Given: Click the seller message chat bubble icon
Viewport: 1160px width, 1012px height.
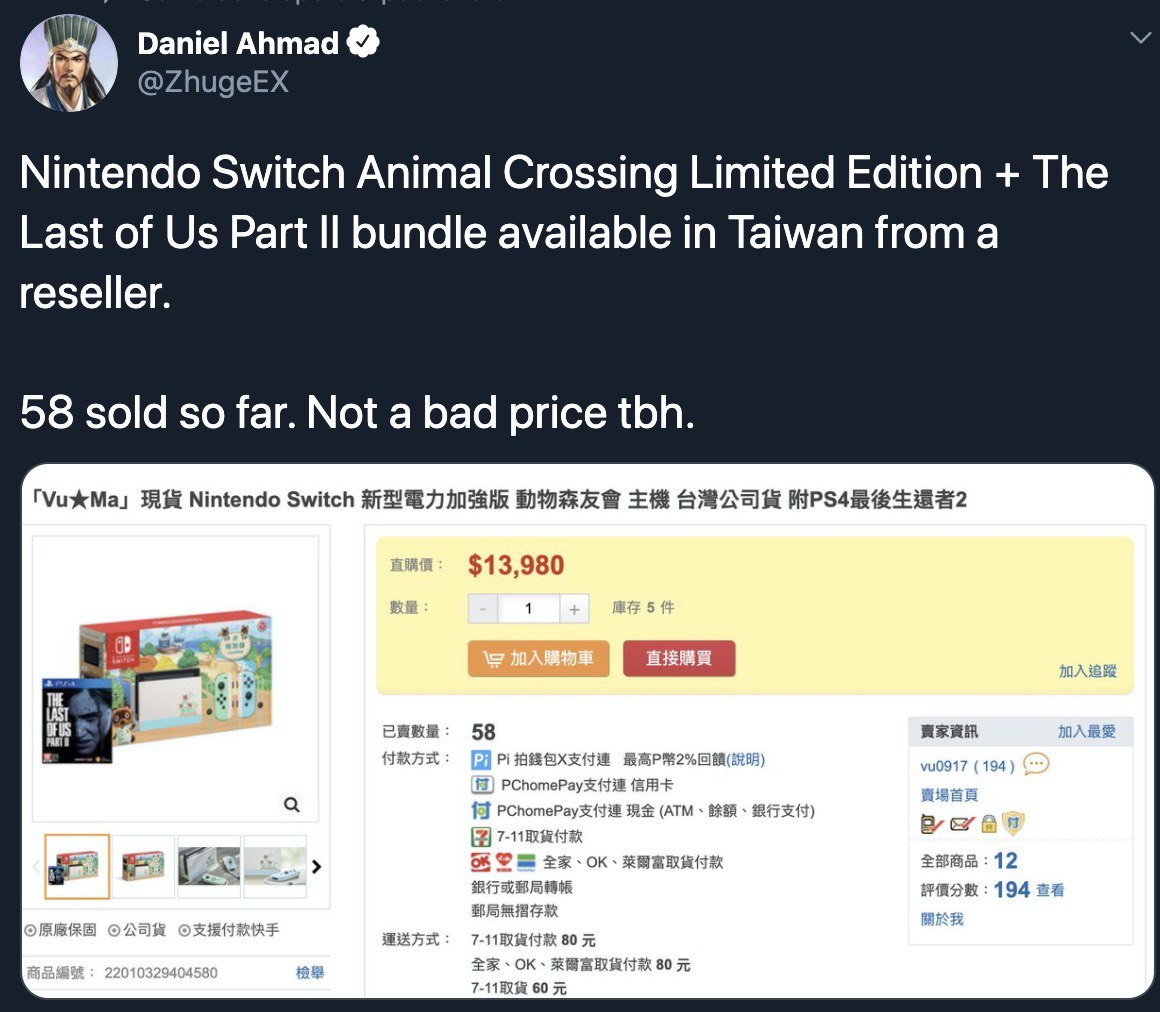Looking at the screenshot, I should tap(1037, 764).
